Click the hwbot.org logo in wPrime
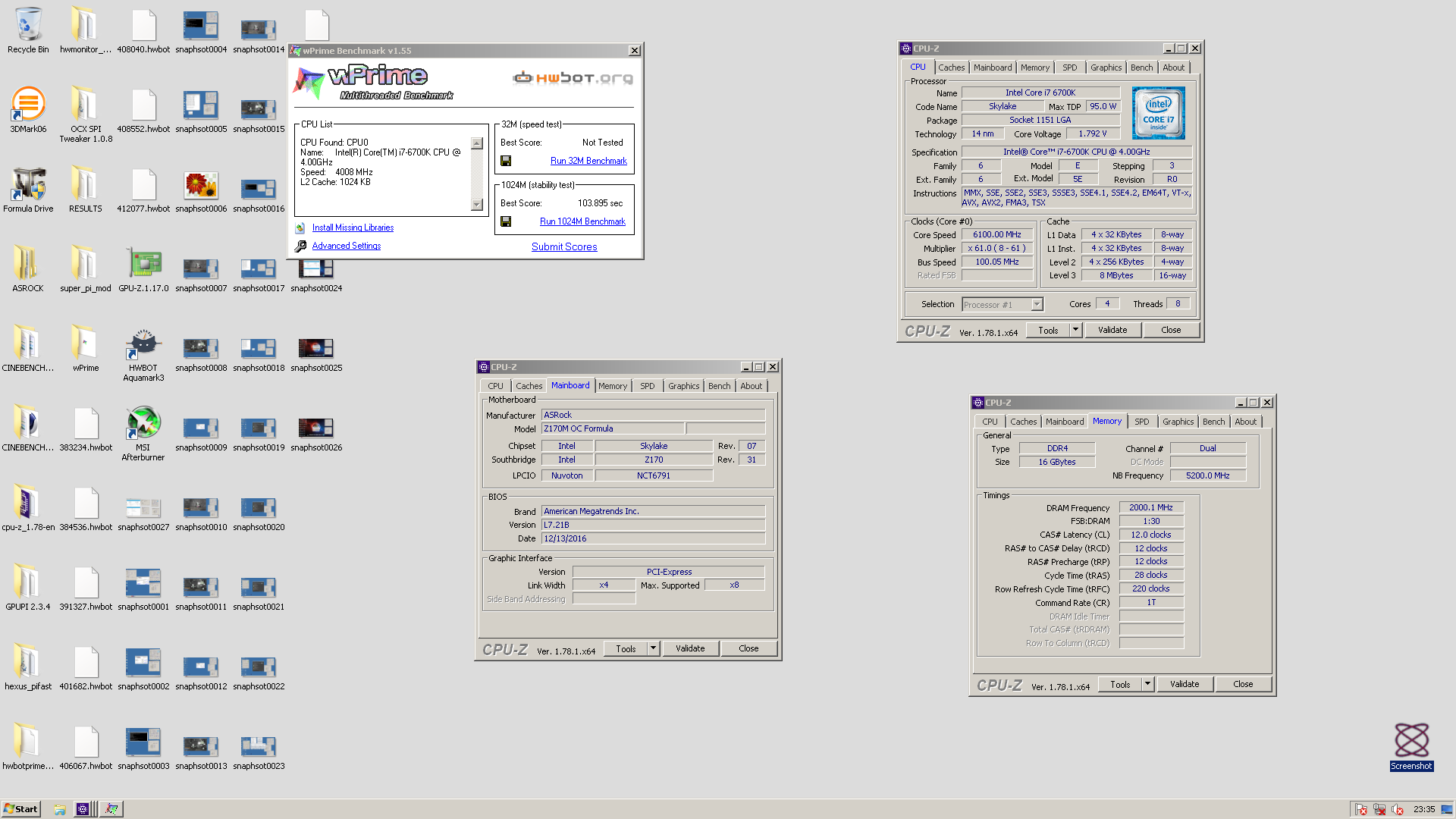This screenshot has height=819, width=1456. point(573,77)
